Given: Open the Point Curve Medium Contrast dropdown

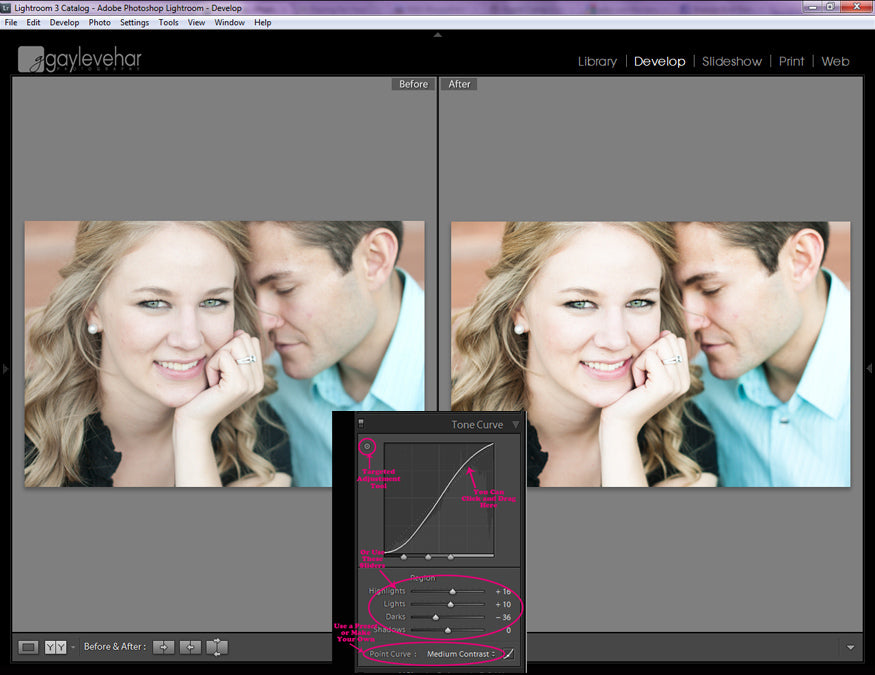Looking at the screenshot, I should coord(461,654).
